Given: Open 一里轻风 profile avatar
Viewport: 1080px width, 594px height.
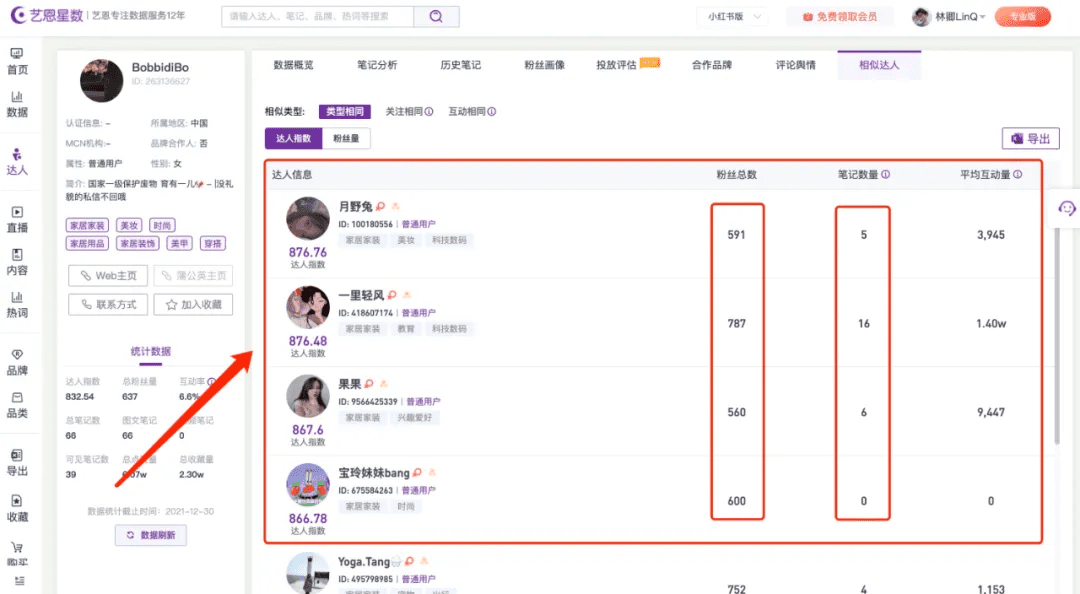Looking at the screenshot, I should [x=308, y=307].
